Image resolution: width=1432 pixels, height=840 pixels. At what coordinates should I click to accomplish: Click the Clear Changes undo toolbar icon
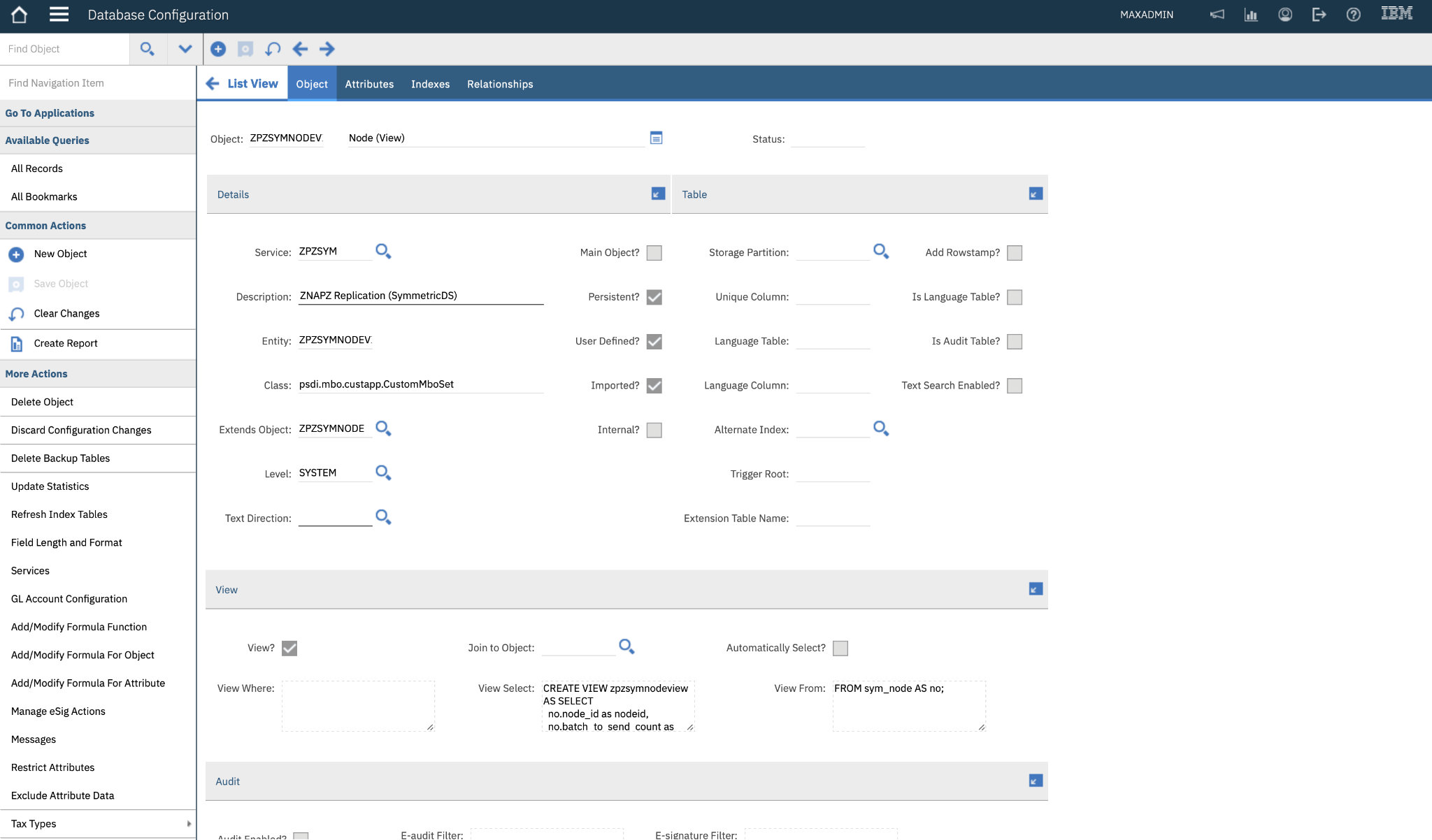tap(273, 49)
